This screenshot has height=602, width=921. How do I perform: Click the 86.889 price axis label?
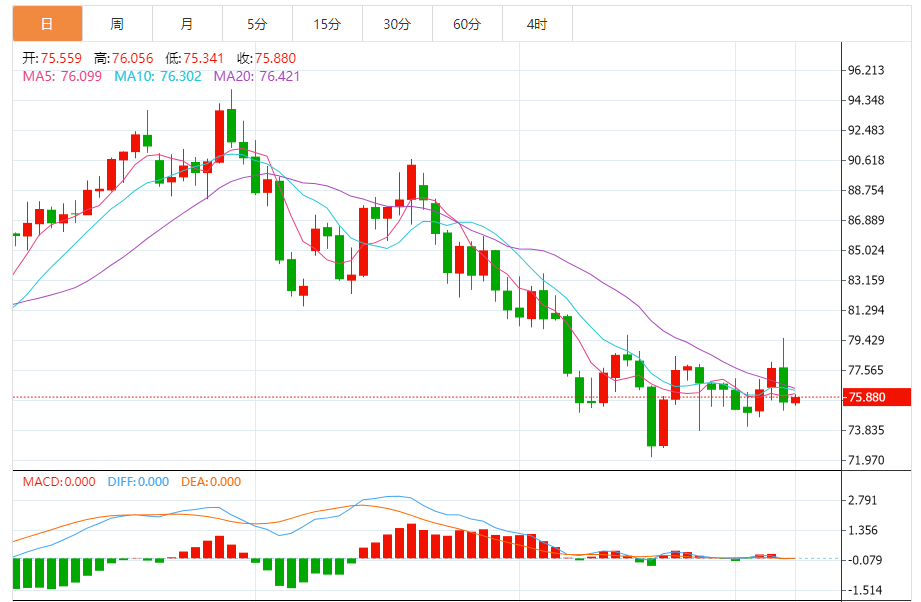(866, 220)
